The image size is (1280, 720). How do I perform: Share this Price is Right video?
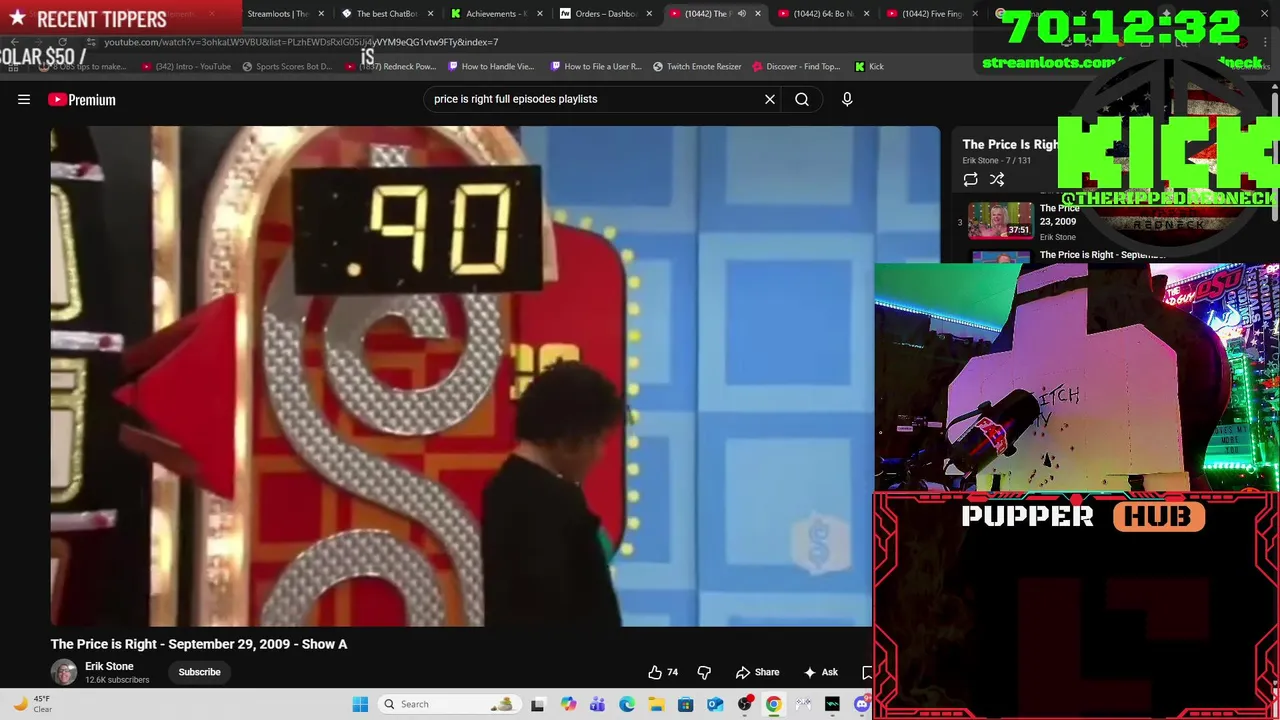757,672
